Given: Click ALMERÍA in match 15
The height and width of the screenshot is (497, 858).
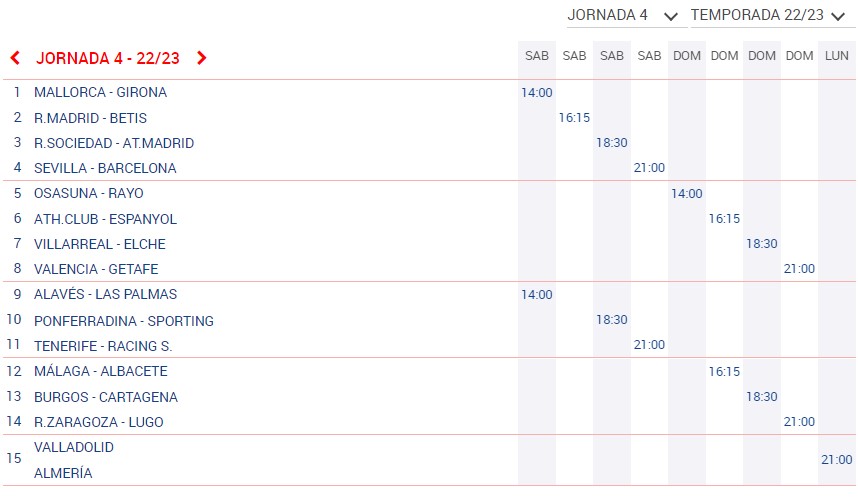Looking at the screenshot, I should 63,473.
